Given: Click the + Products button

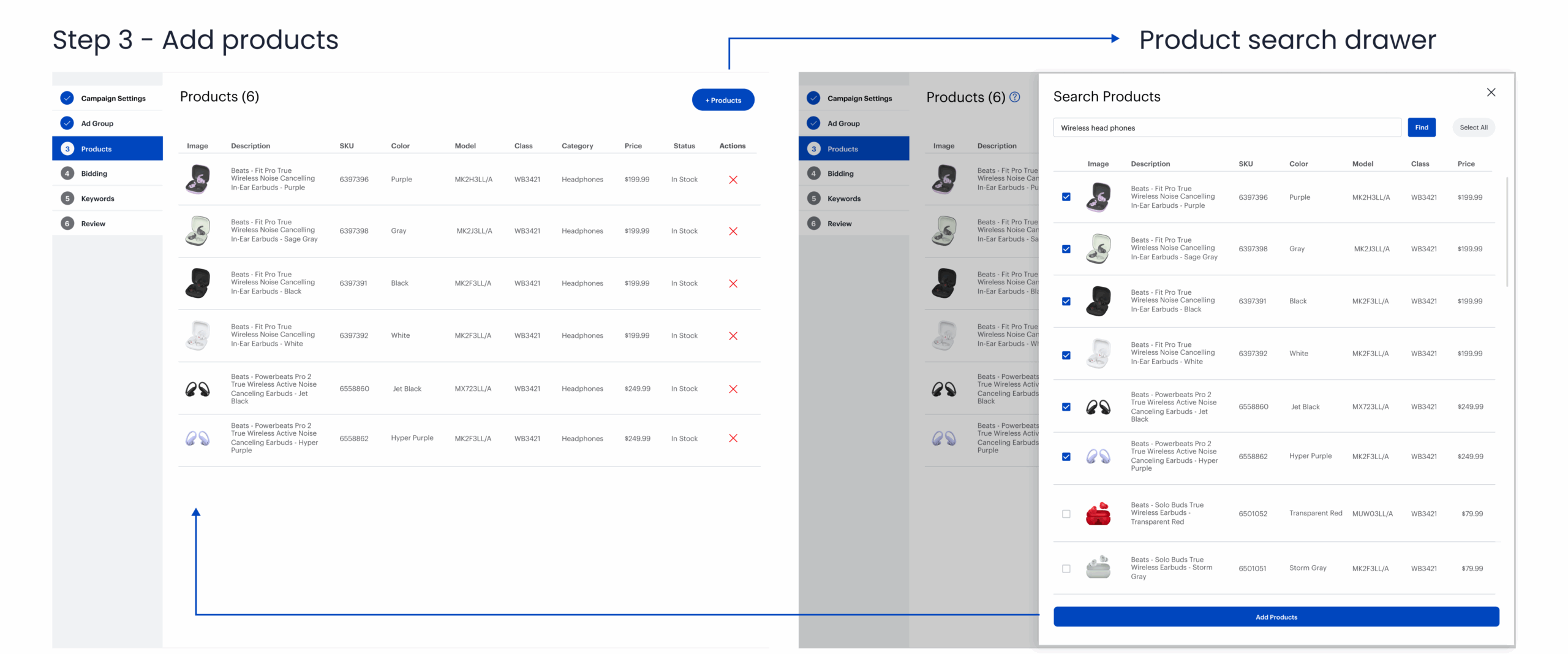Looking at the screenshot, I should 723,100.
